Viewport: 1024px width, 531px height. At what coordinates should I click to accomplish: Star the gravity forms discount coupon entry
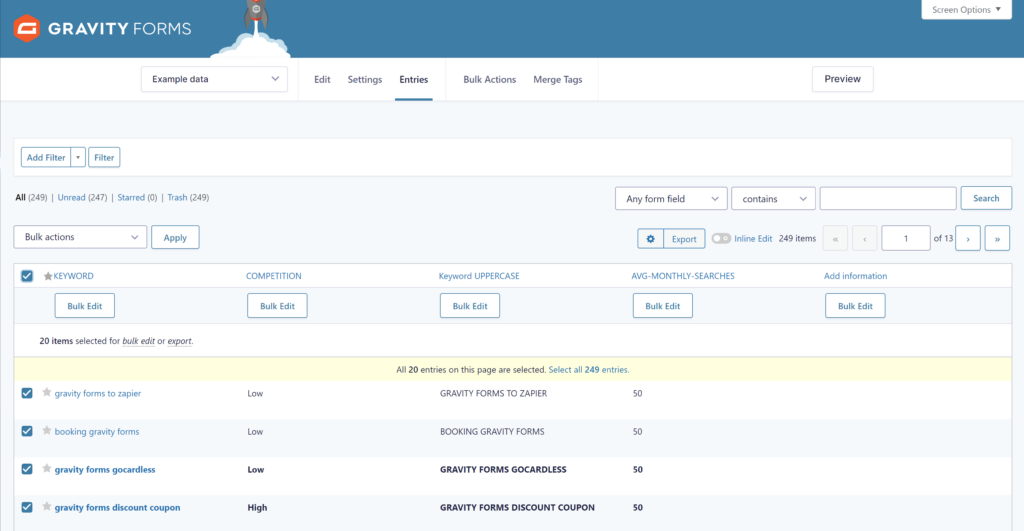46,506
